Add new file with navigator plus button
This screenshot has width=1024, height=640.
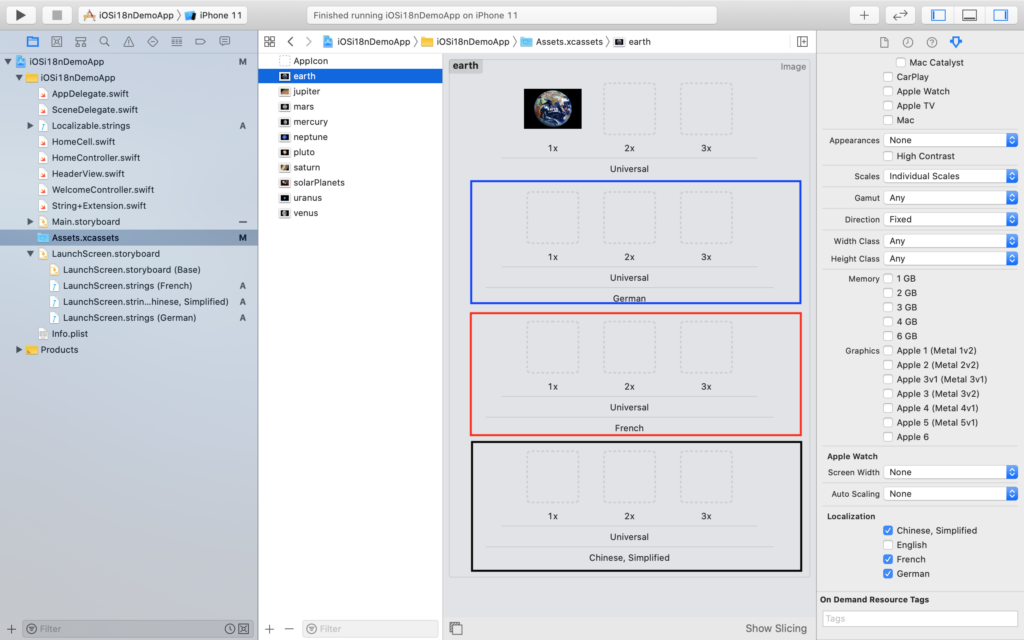coord(11,629)
